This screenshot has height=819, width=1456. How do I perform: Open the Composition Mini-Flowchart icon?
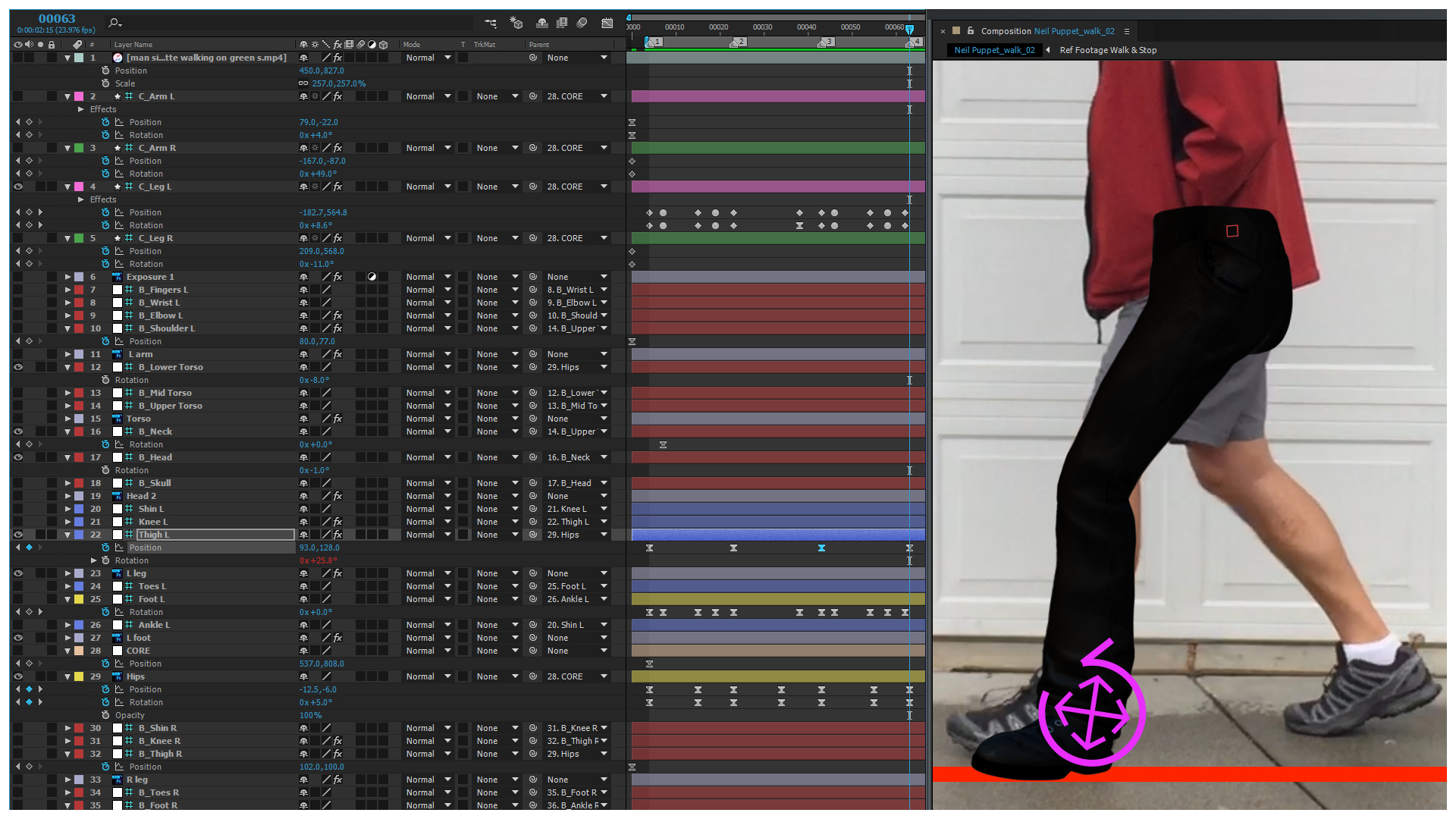[x=491, y=24]
